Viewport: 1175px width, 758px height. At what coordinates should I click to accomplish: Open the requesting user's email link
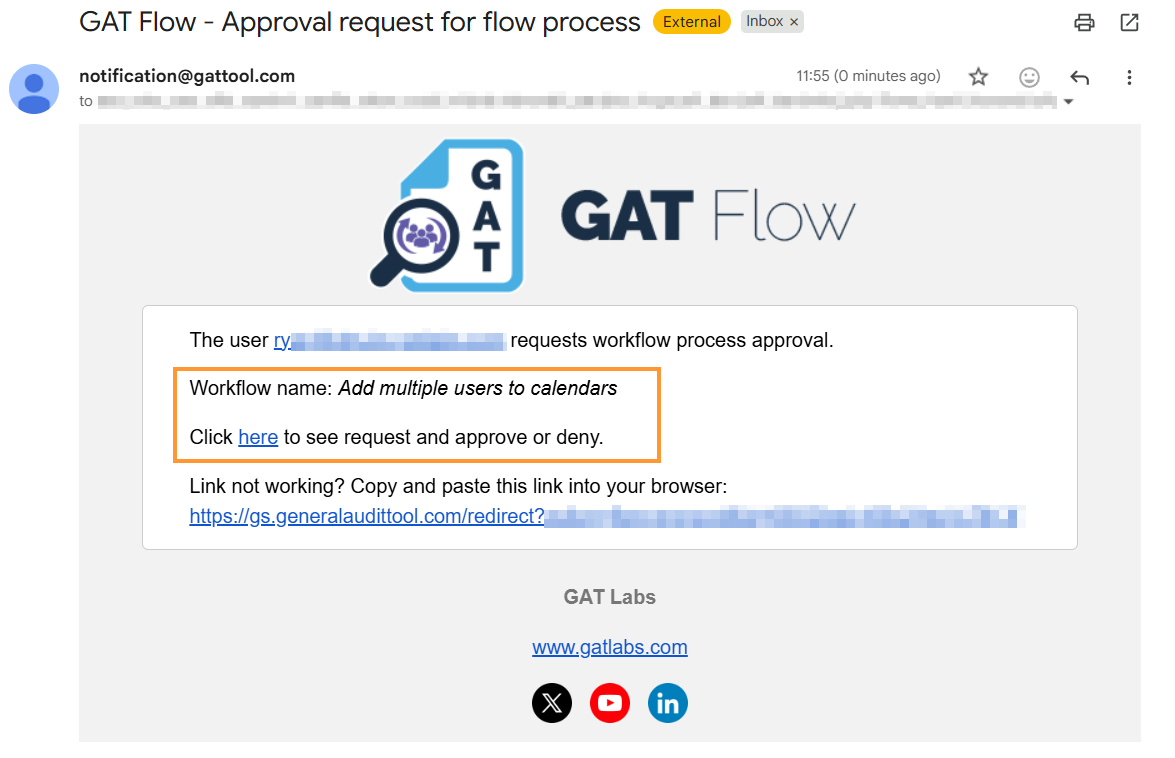click(x=390, y=341)
